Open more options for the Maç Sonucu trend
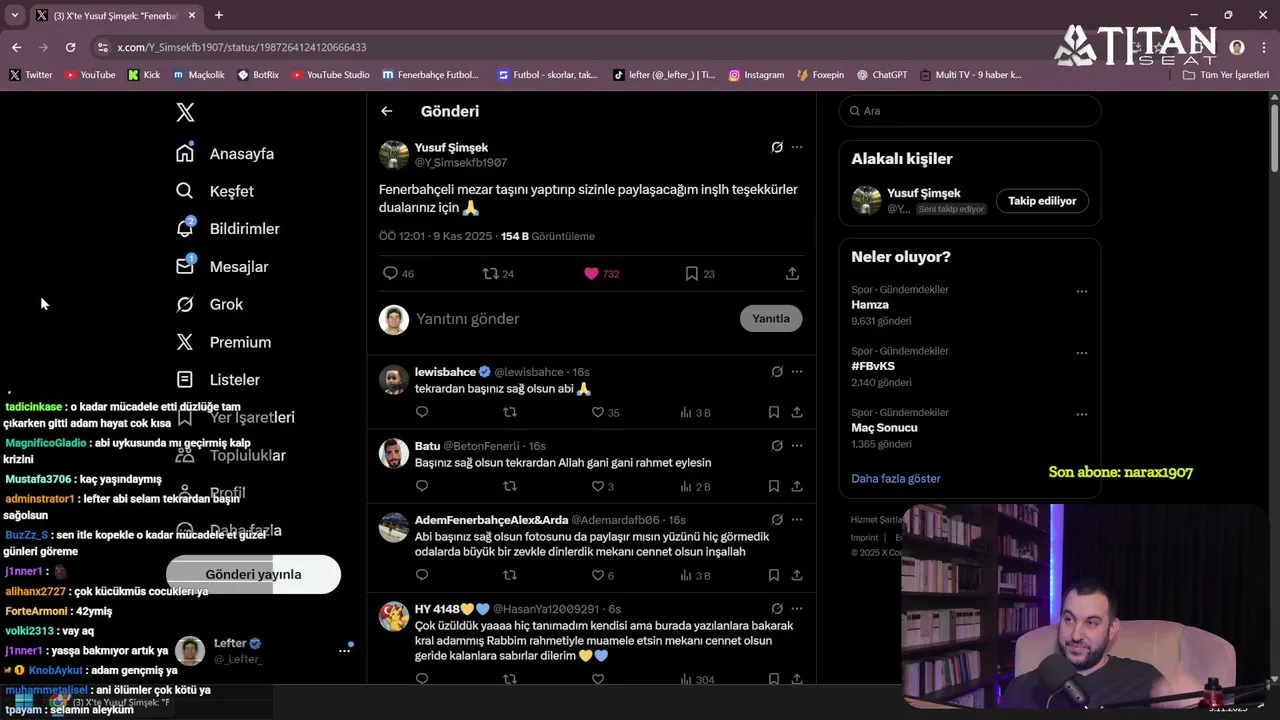The width and height of the screenshot is (1280, 720). click(1081, 415)
